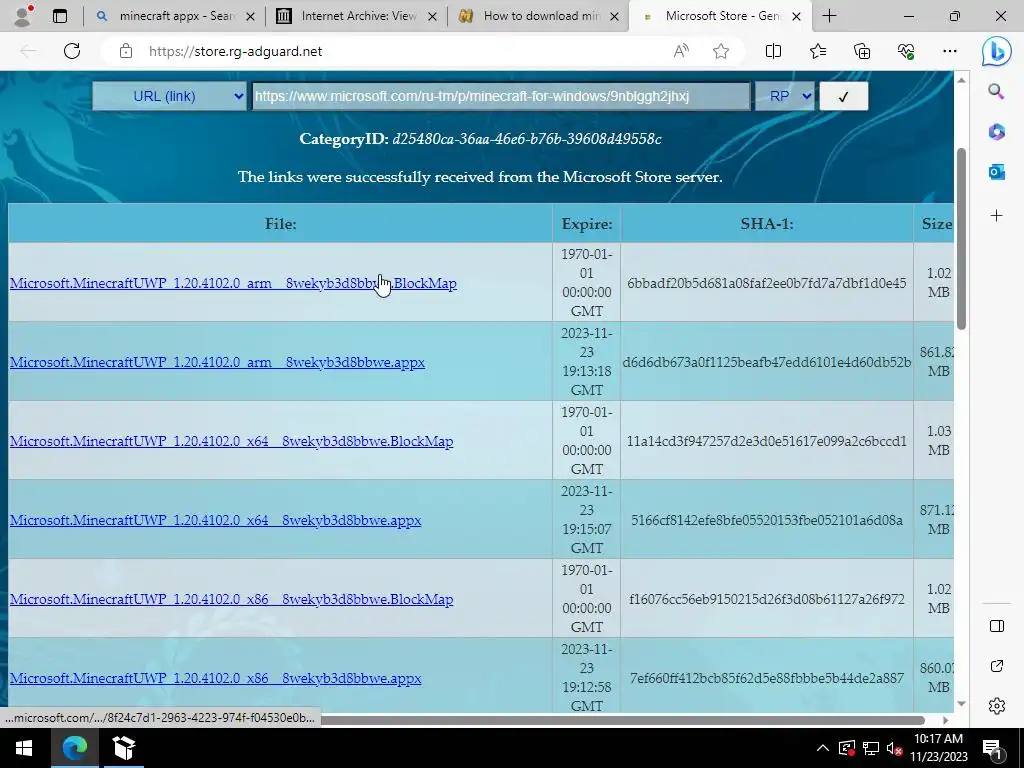Click the File: column header
1024x768 pixels.
click(280, 224)
